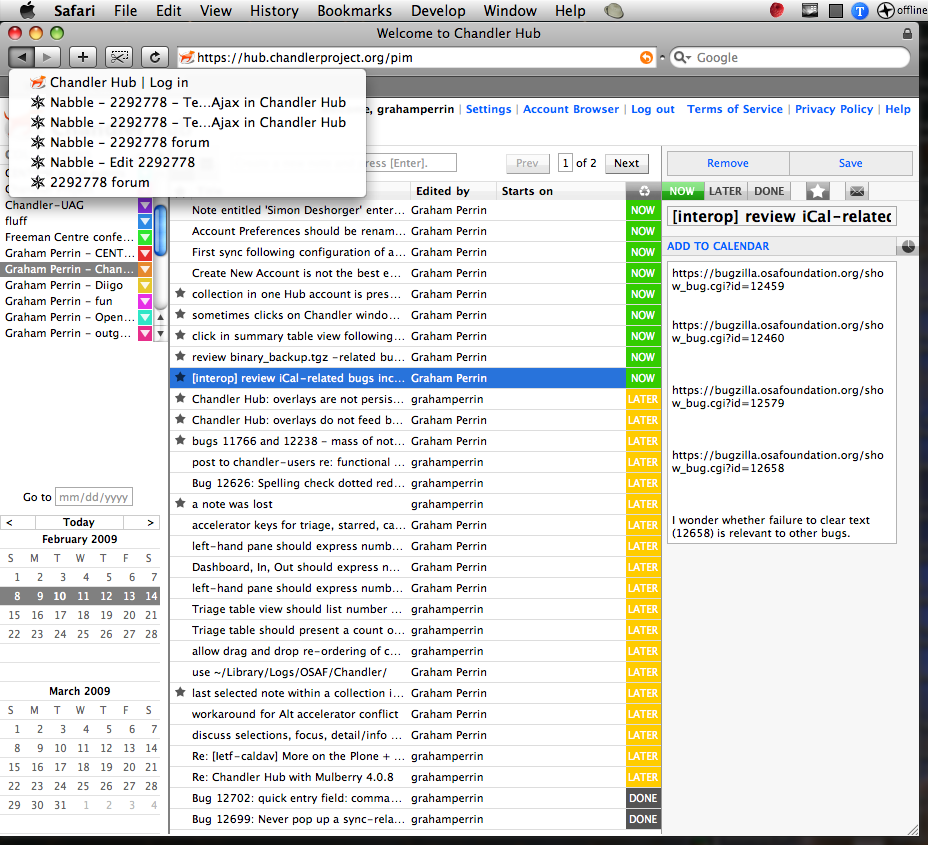Open the fluff collection blue dropdown arrow
Screen dimensions: 928x845
(x=145, y=222)
